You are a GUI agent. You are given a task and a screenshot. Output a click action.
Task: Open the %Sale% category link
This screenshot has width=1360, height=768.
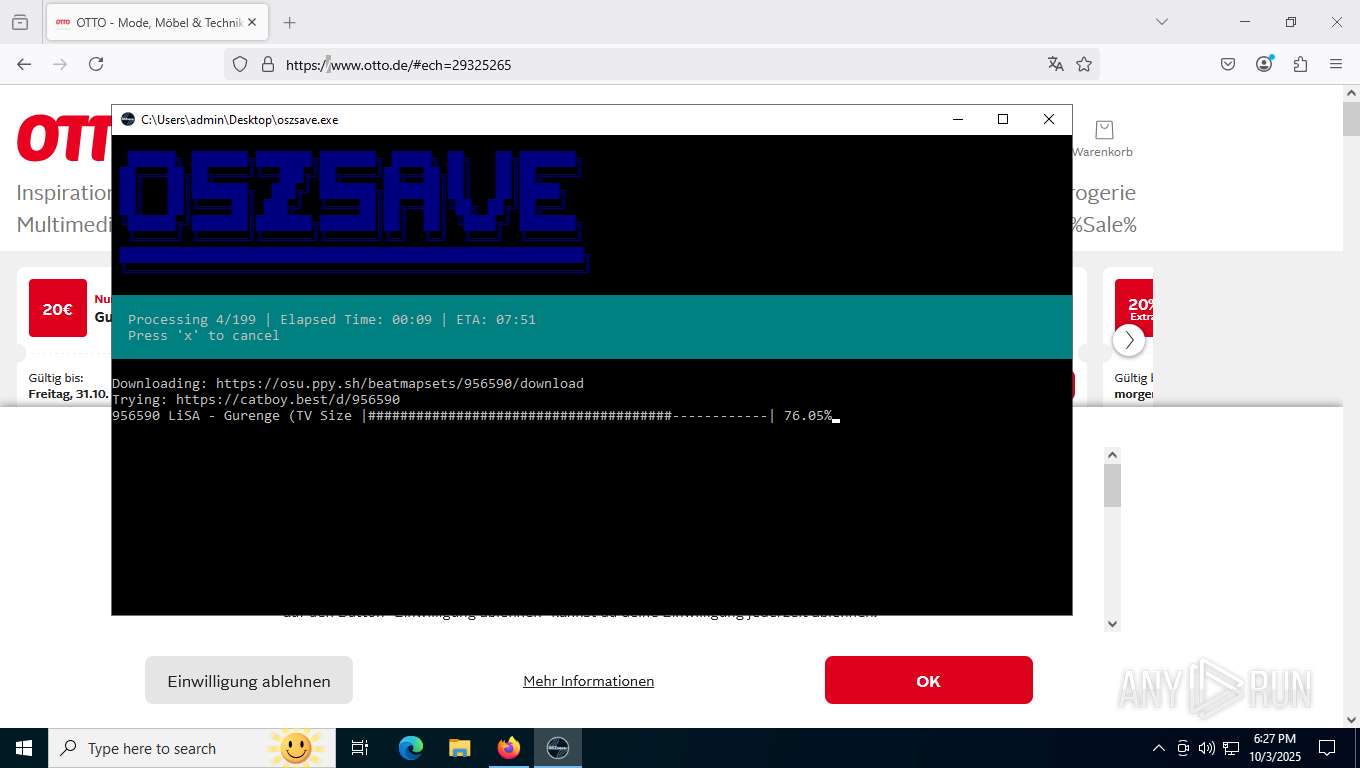pyautogui.click(x=1104, y=224)
